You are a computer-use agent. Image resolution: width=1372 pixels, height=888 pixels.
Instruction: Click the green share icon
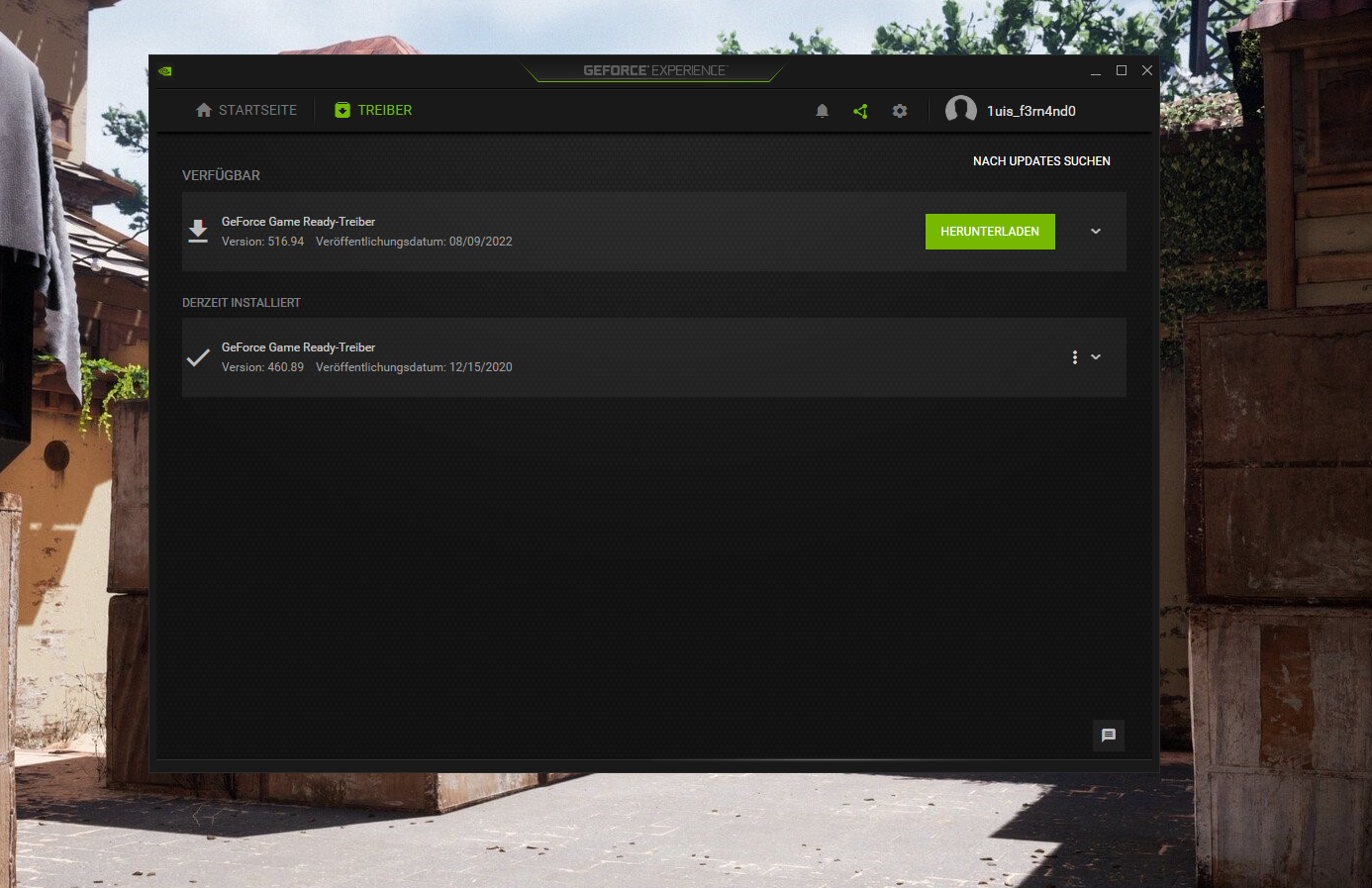tap(860, 111)
